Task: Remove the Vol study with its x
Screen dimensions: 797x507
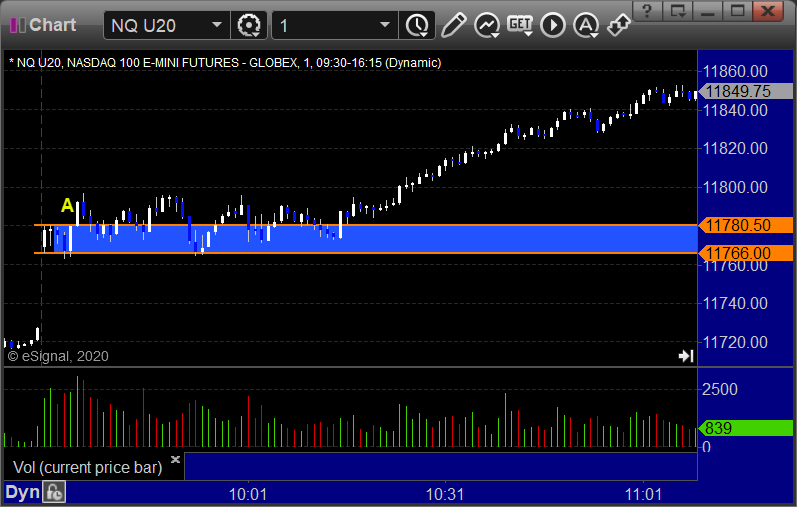Action: [175, 460]
